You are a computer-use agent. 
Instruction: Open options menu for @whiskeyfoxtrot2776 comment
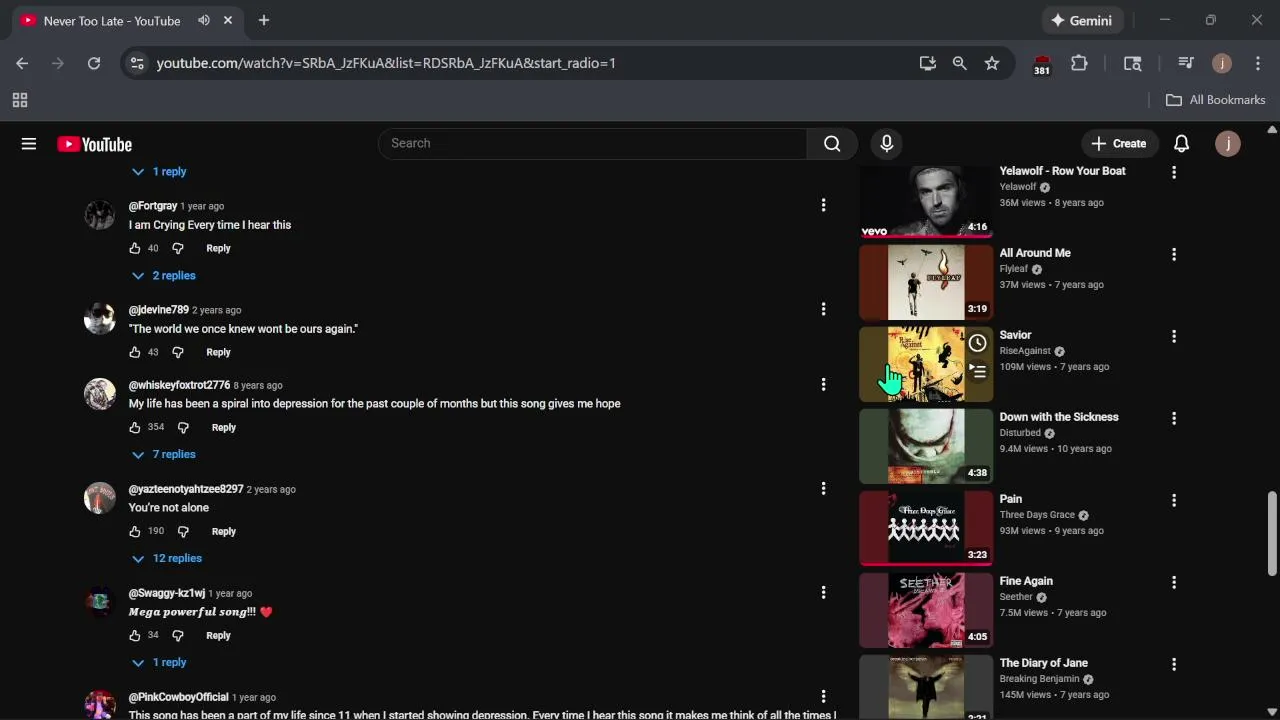pos(823,384)
